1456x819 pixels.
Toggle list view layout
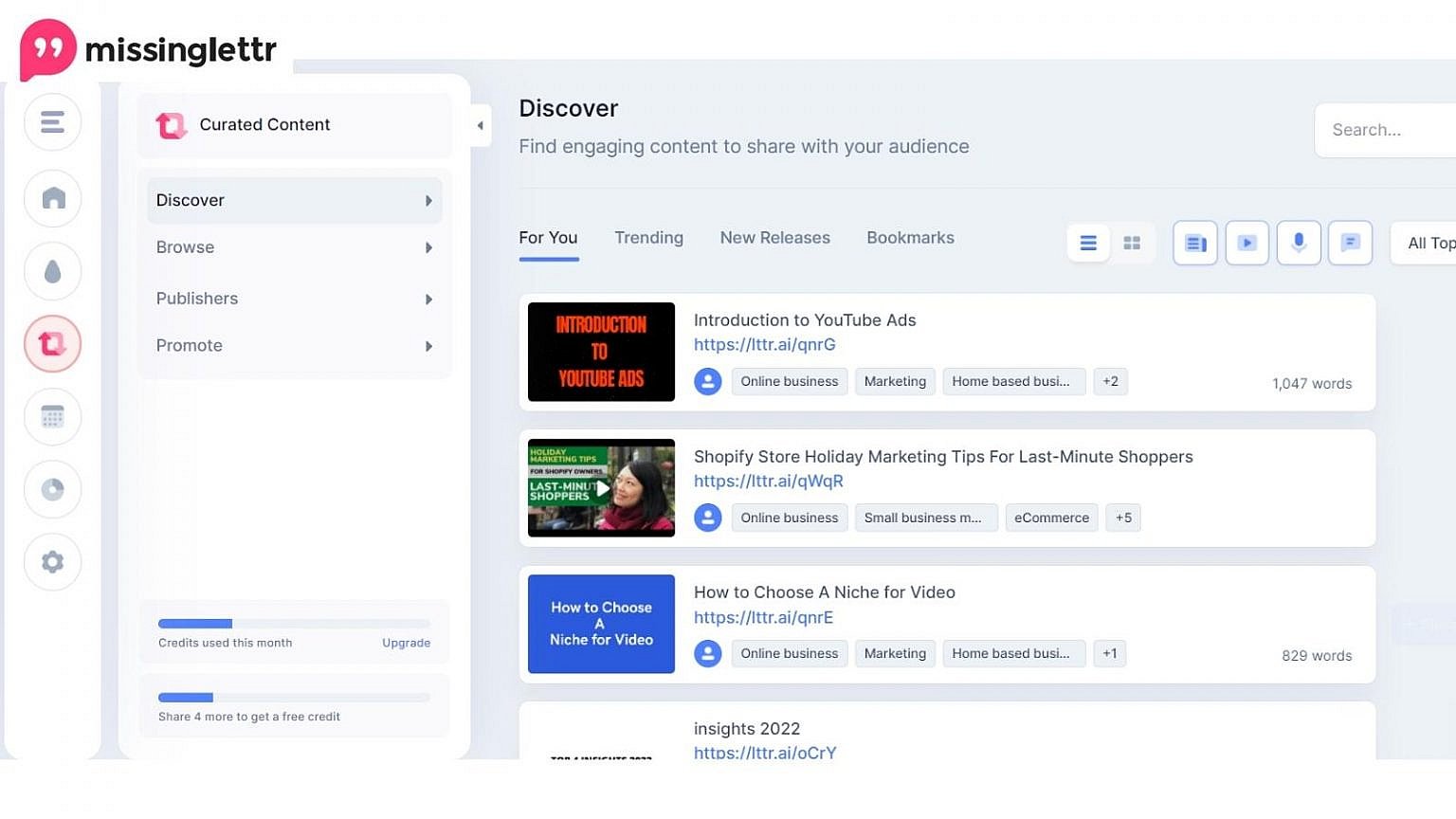(x=1087, y=243)
